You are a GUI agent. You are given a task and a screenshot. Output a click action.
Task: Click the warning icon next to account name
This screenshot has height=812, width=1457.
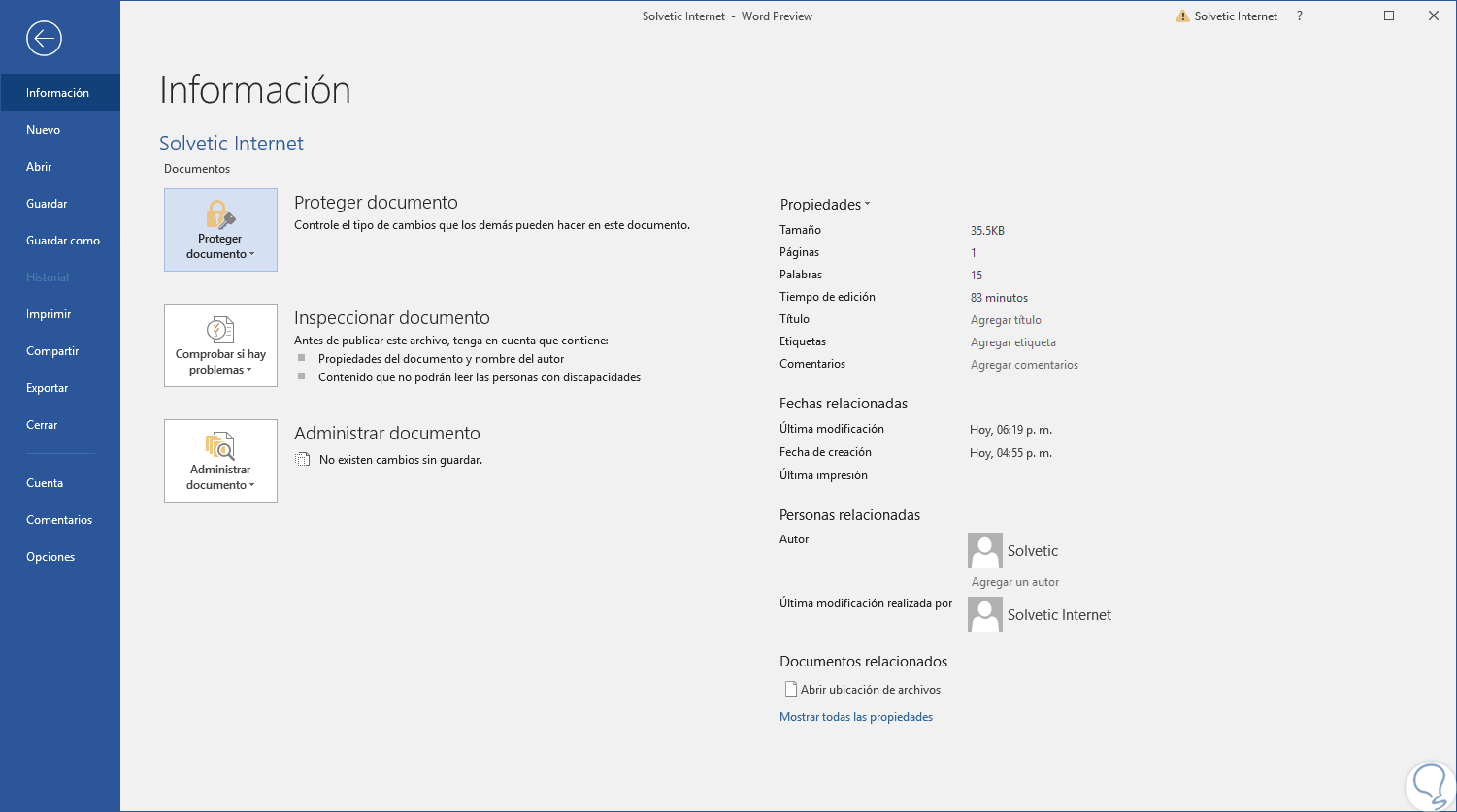tap(1182, 16)
